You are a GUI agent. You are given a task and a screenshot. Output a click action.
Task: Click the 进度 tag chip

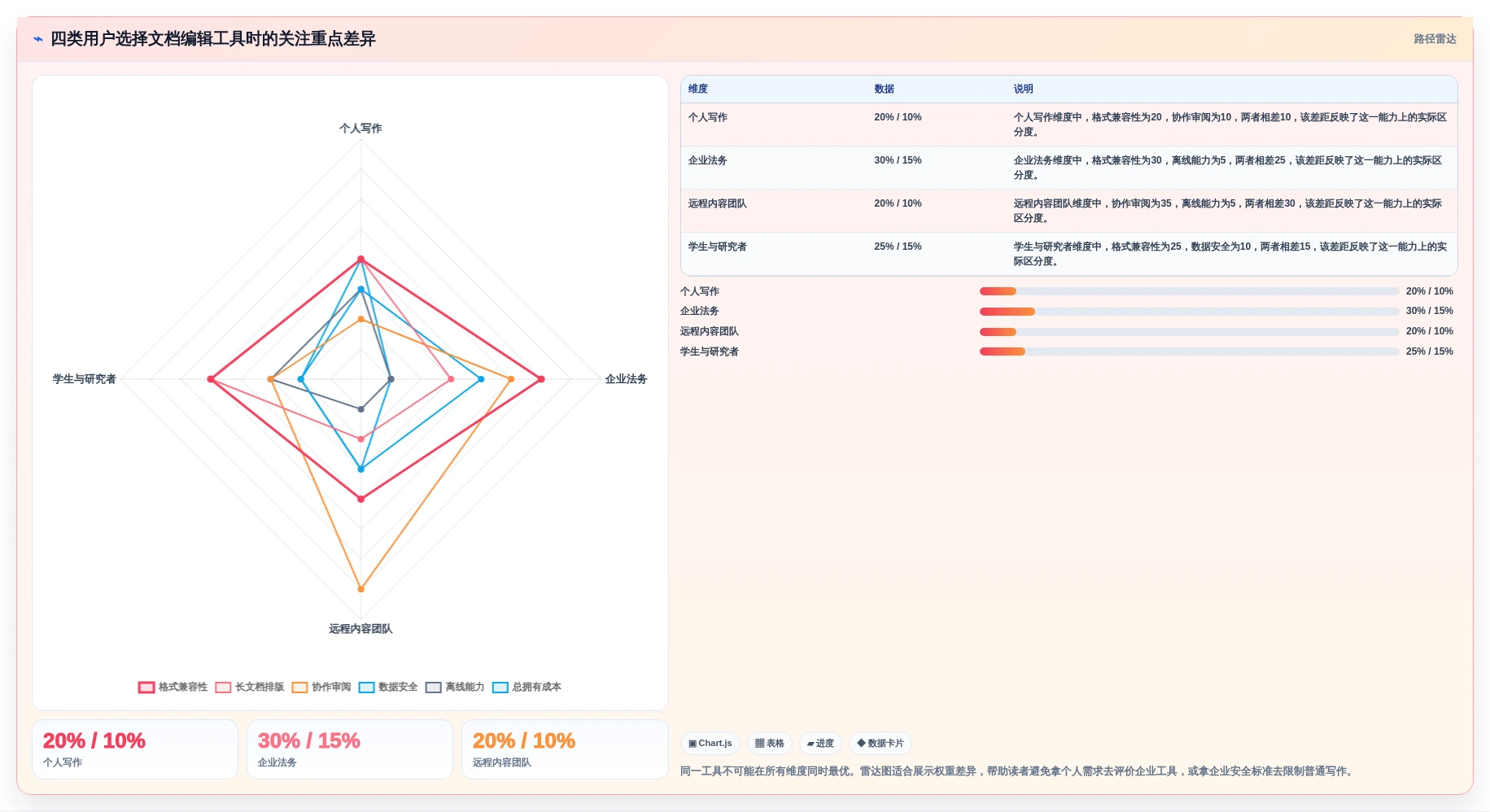click(x=820, y=744)
